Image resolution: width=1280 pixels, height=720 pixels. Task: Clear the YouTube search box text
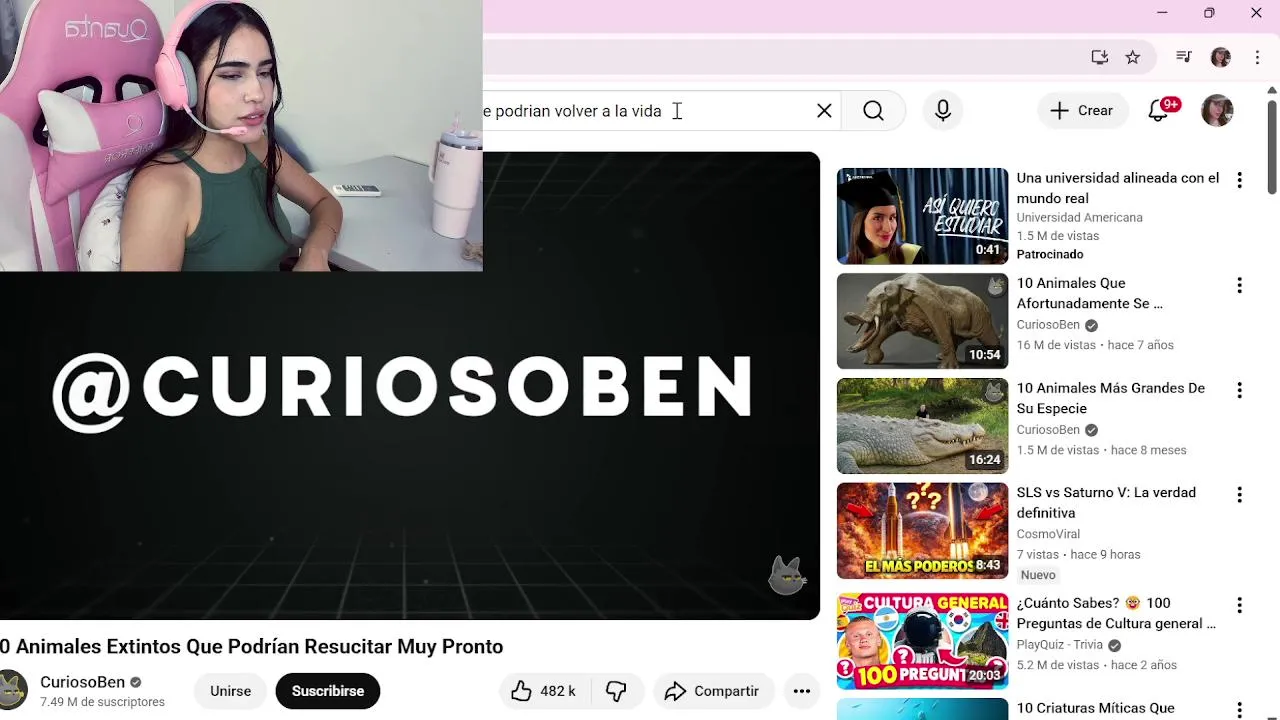point(824,111)
